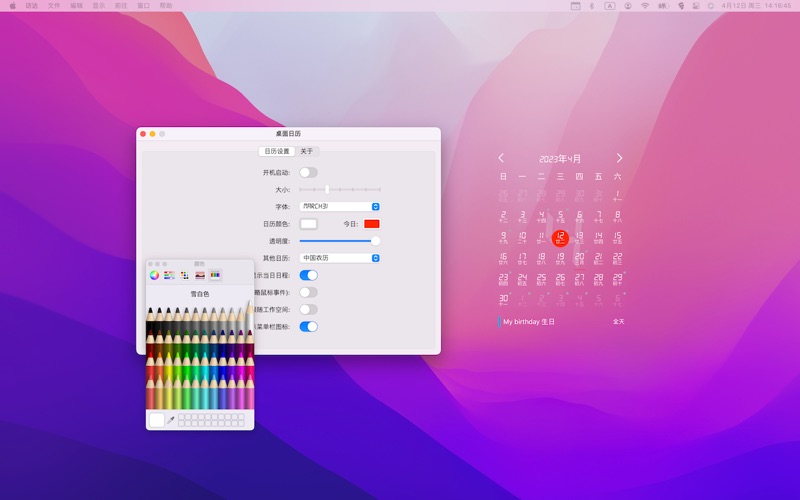Click the 透明度 transparency slider track
Viewport: 800px width, 500px height.
click(338, 241)
